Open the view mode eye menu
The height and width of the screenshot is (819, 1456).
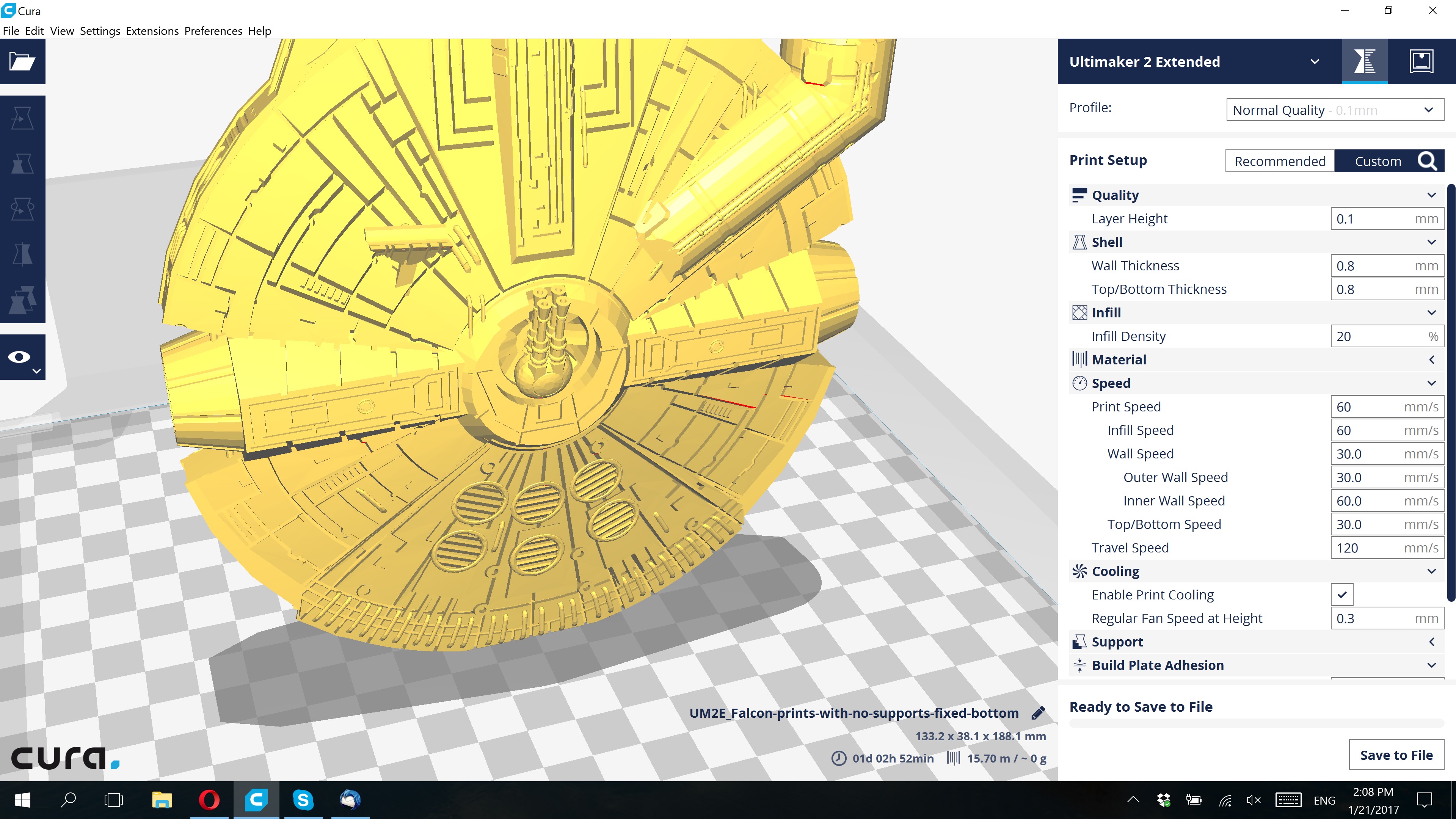click(22, 357)
